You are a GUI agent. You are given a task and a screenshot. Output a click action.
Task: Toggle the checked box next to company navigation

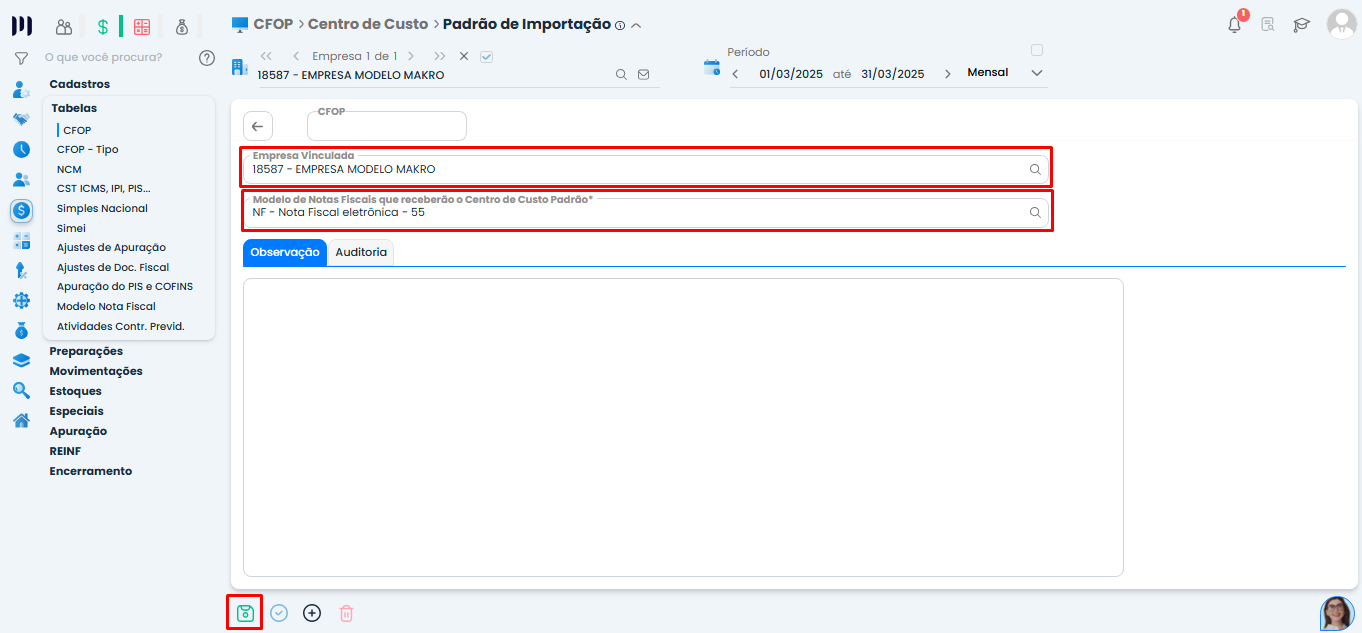tap(487, 57)
